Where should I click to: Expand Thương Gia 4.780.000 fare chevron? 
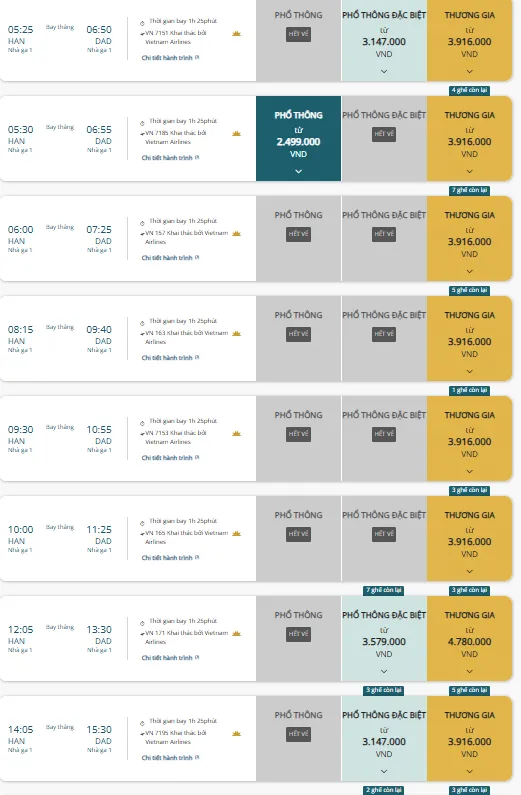point(470,671)
